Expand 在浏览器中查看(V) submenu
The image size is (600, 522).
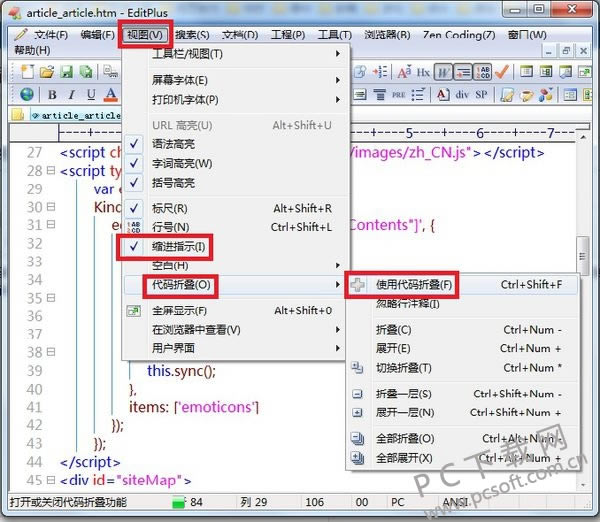(x=235, y=330)
